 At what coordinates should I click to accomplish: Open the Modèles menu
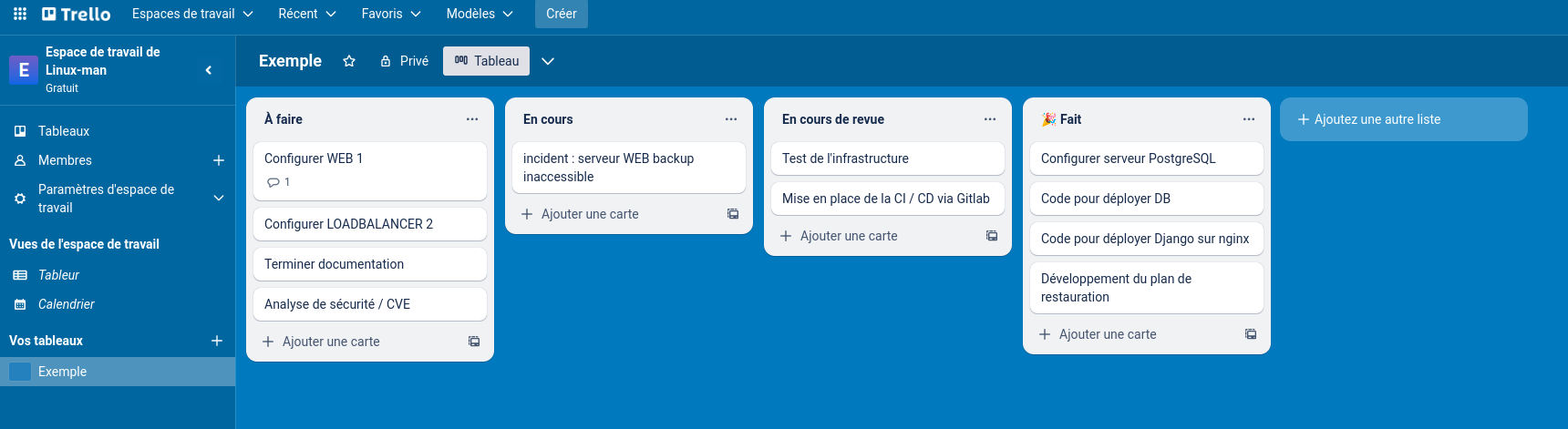[x=480, y=14]
